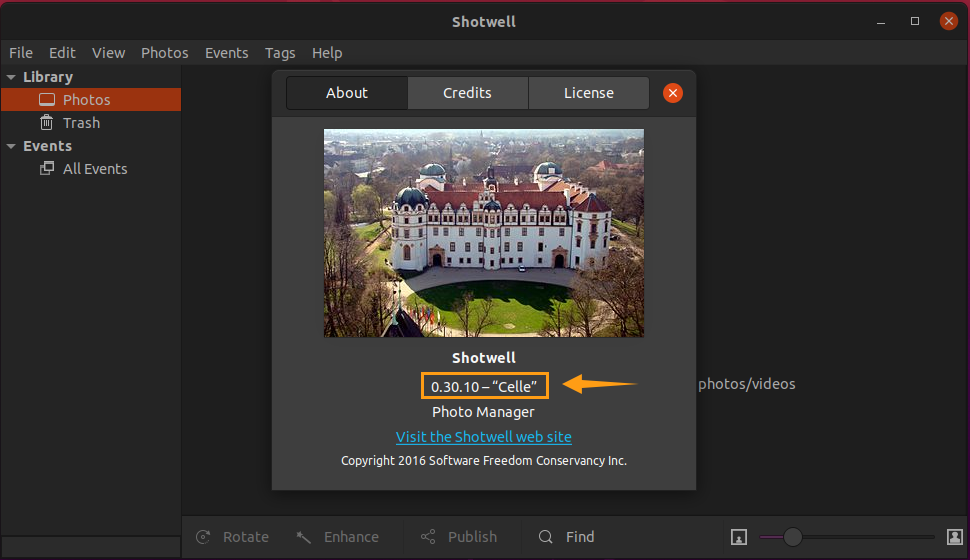Click the Publish share icon
Viewport: 970px width, 560px height.
point(428,537)
